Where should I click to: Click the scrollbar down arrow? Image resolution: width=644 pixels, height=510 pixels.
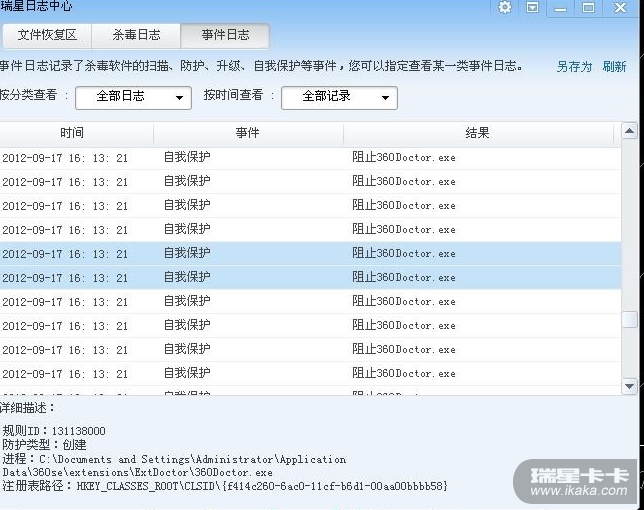pos(629,386)
